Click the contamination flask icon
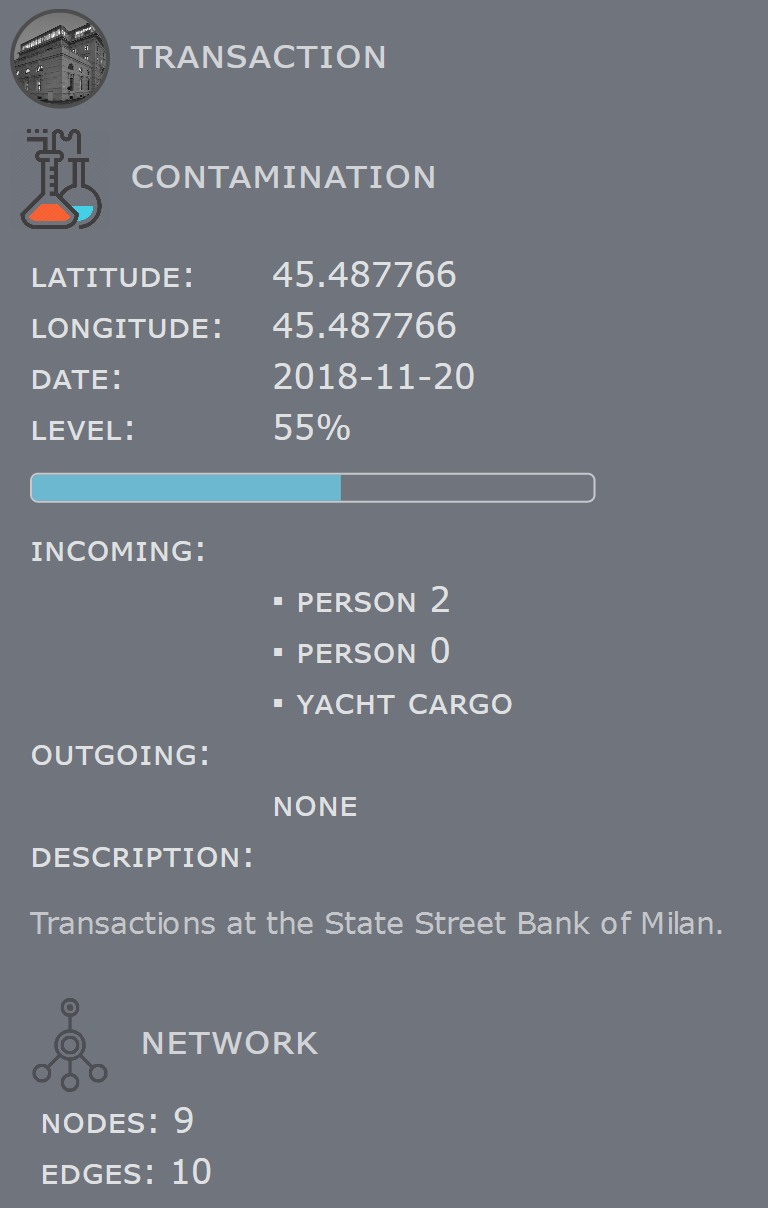 click(x=62, y=179)
